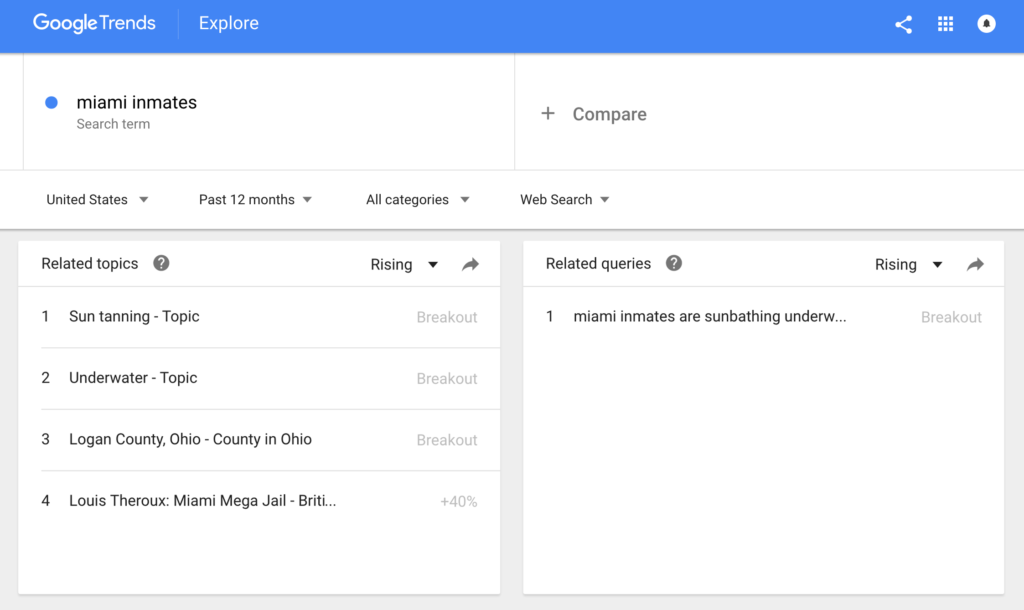Viewport: 1024px width, 610px height.
Task: Click the Related queries heading
Action: click(x=598, y=264)
